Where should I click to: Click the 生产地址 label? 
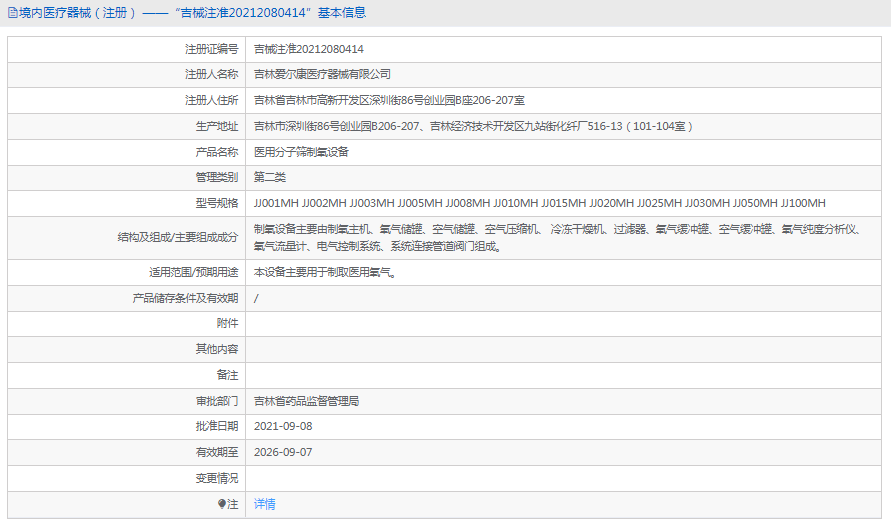tap(217, 126)
